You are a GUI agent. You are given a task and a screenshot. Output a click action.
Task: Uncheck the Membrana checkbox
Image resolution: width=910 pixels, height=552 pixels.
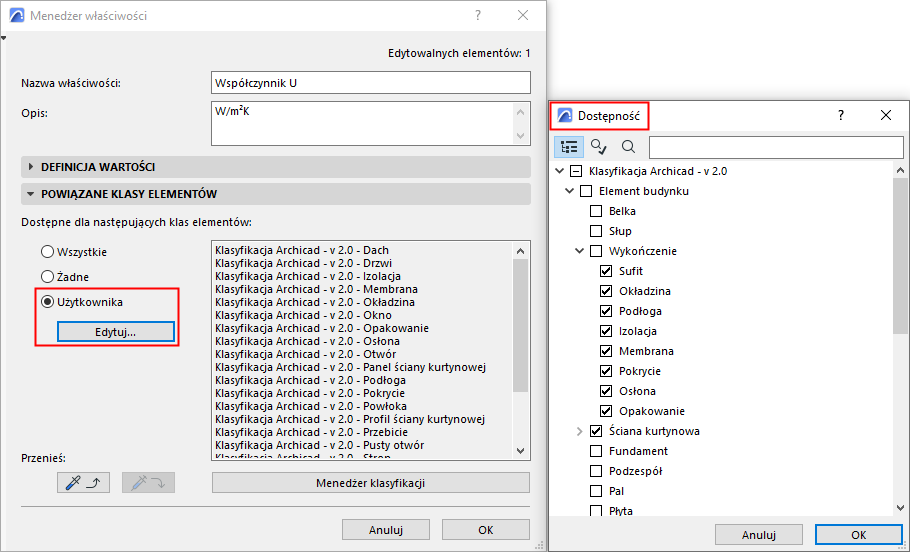[606, 351]
